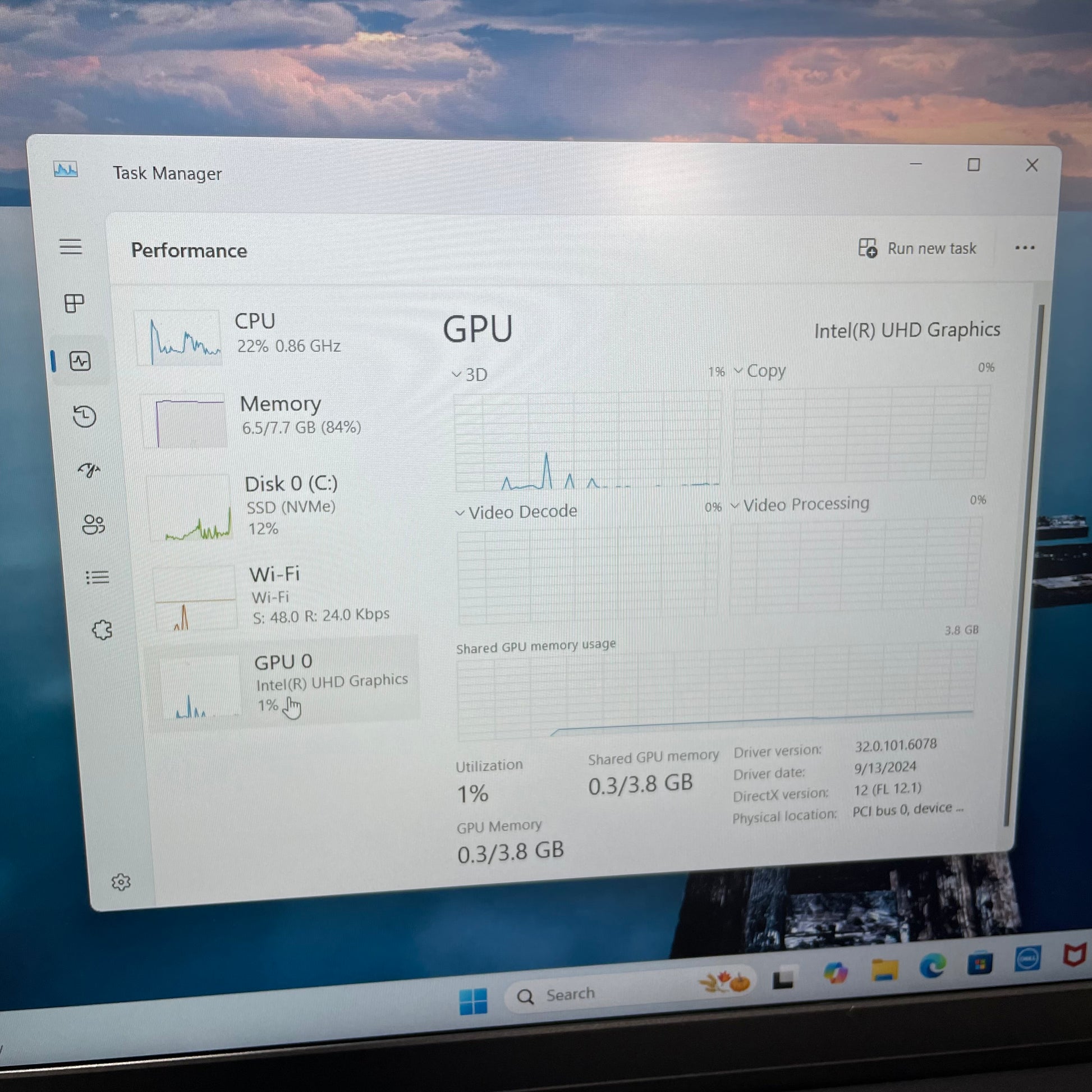The image size is (1092, 1092).
Task: Open the Services page icon
Action: tap(102, 630)
